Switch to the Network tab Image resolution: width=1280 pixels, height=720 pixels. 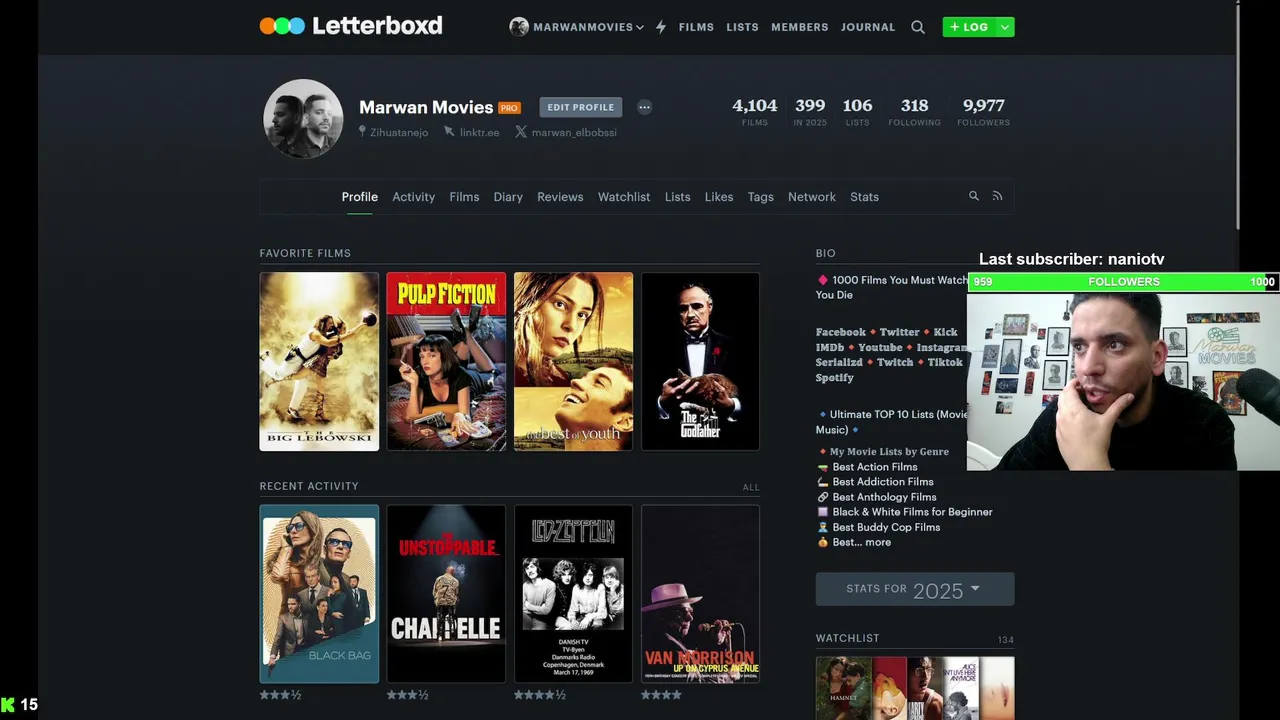(812, 197)
